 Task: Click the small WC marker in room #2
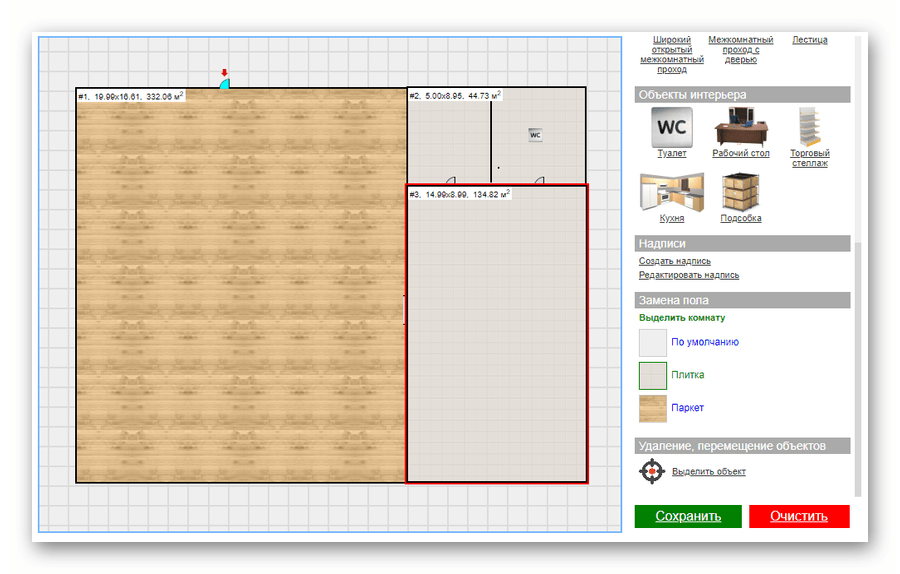tap(535, 135)
